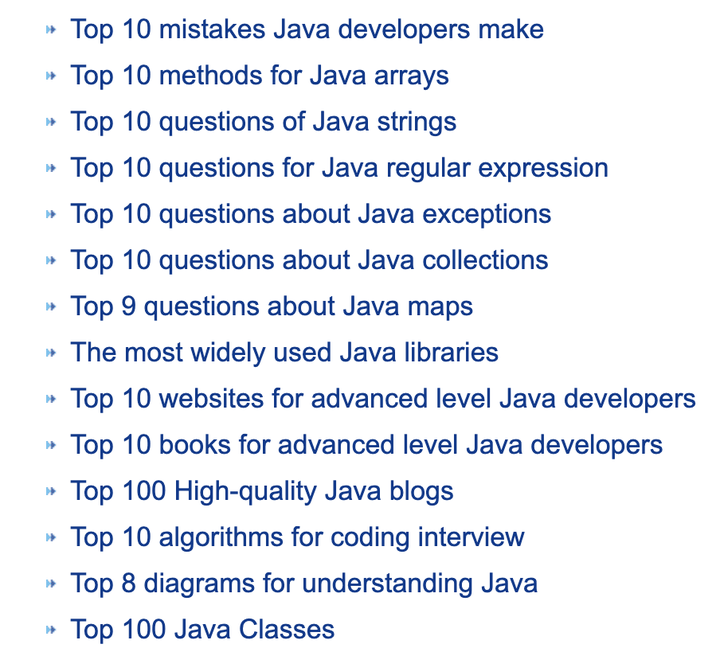Open the 'Top 100 Java Classes' link
Screen dimensions: 720x648
202,629
